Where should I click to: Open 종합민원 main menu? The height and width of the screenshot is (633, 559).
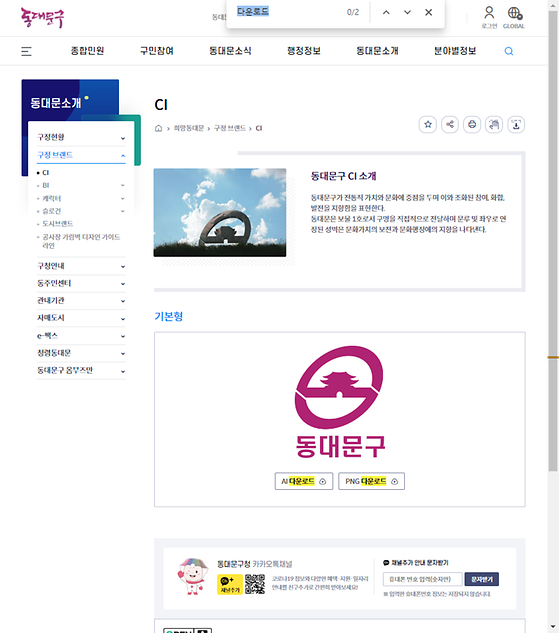click(87, 51)
